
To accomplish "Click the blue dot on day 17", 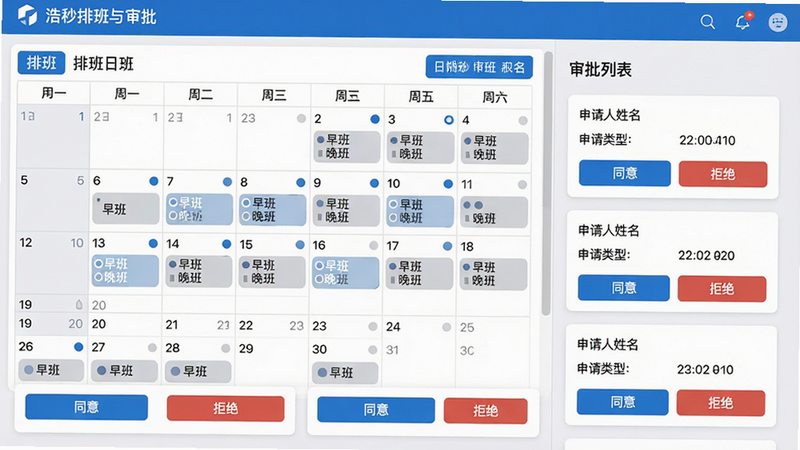I will [x=447, y=246].
